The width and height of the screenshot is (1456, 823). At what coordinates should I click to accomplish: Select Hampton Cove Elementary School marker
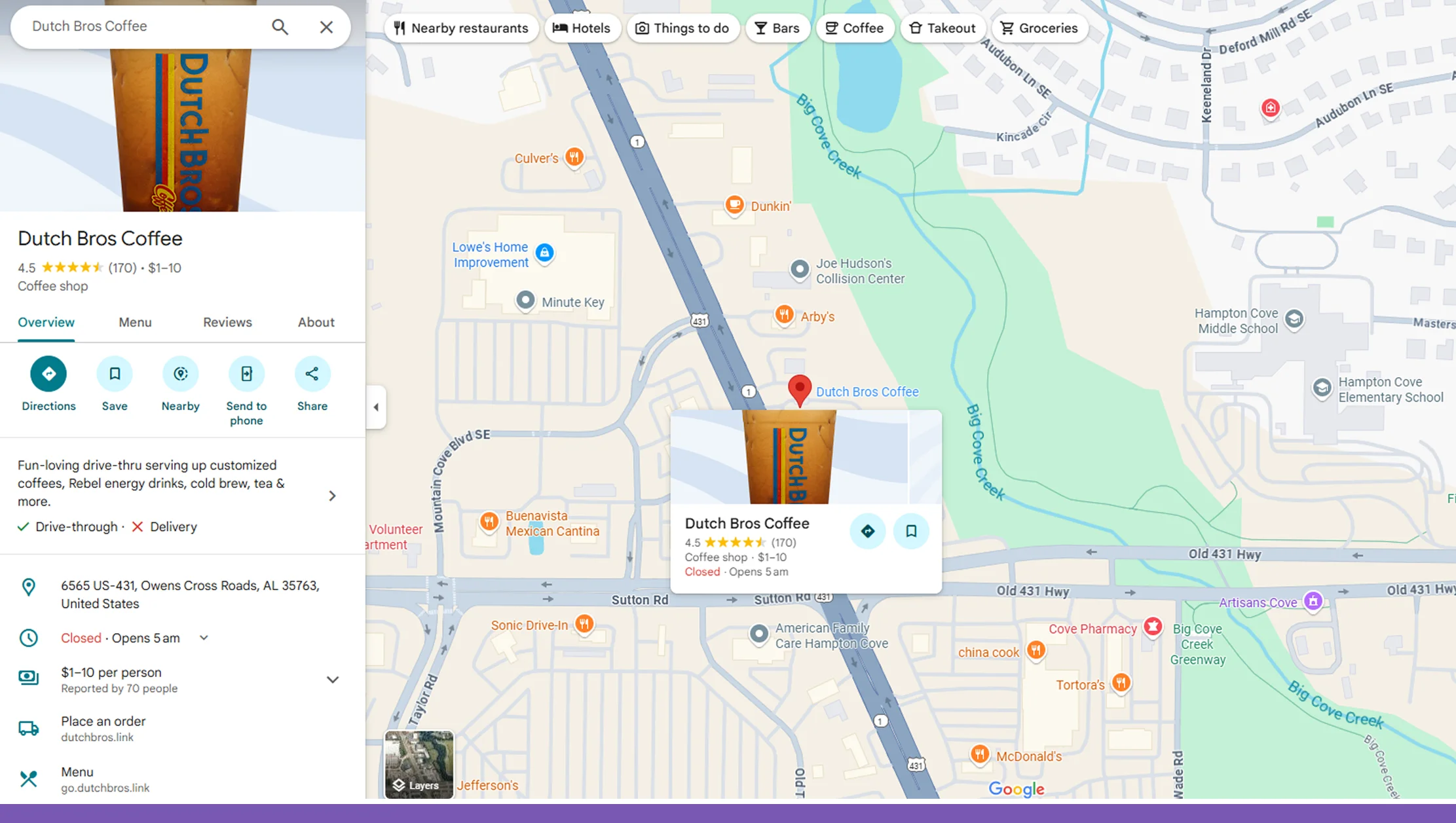[x=1322, y=388]
